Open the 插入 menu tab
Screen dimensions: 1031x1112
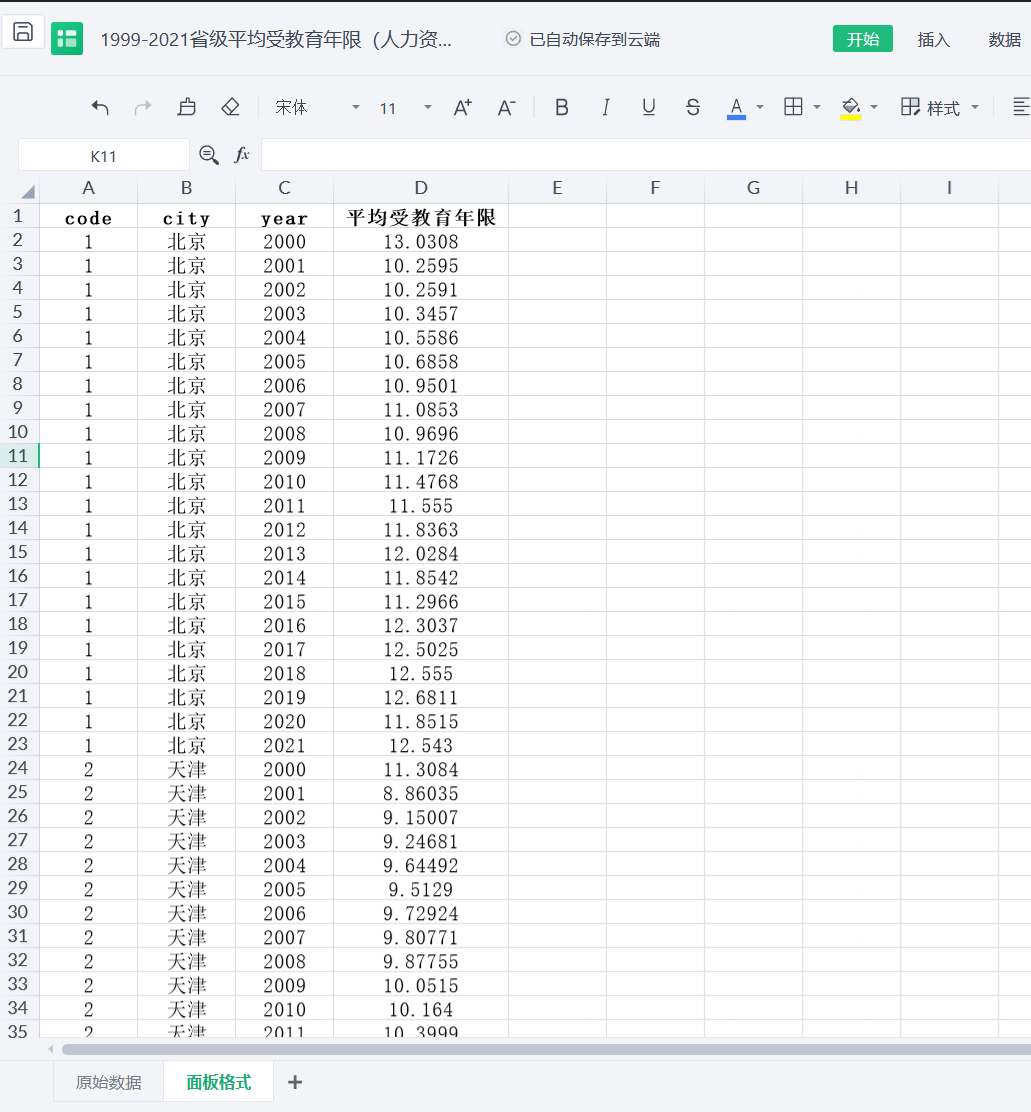click(933, 40)
